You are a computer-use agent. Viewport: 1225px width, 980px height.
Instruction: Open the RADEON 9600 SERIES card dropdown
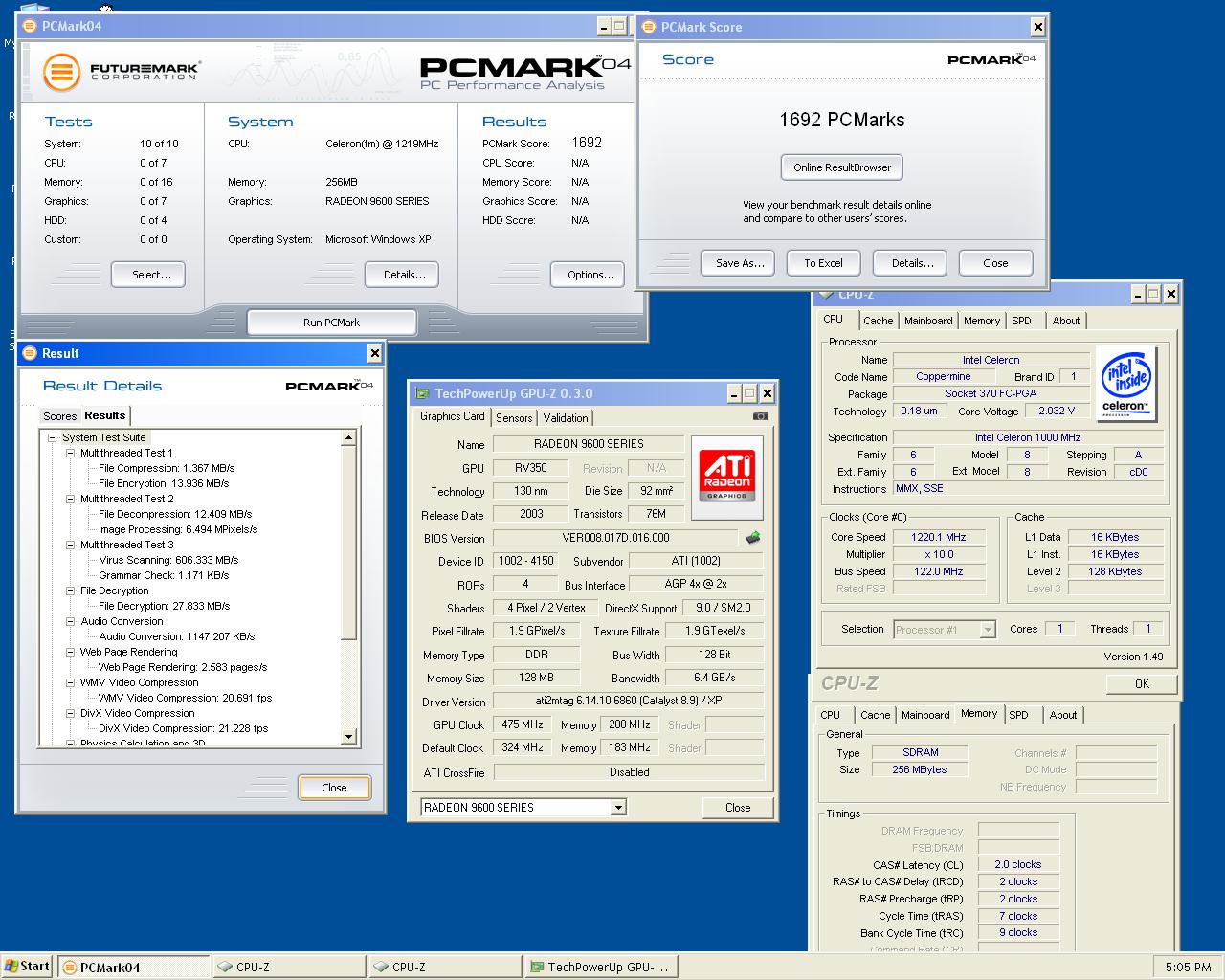click(x=618, y=808)
